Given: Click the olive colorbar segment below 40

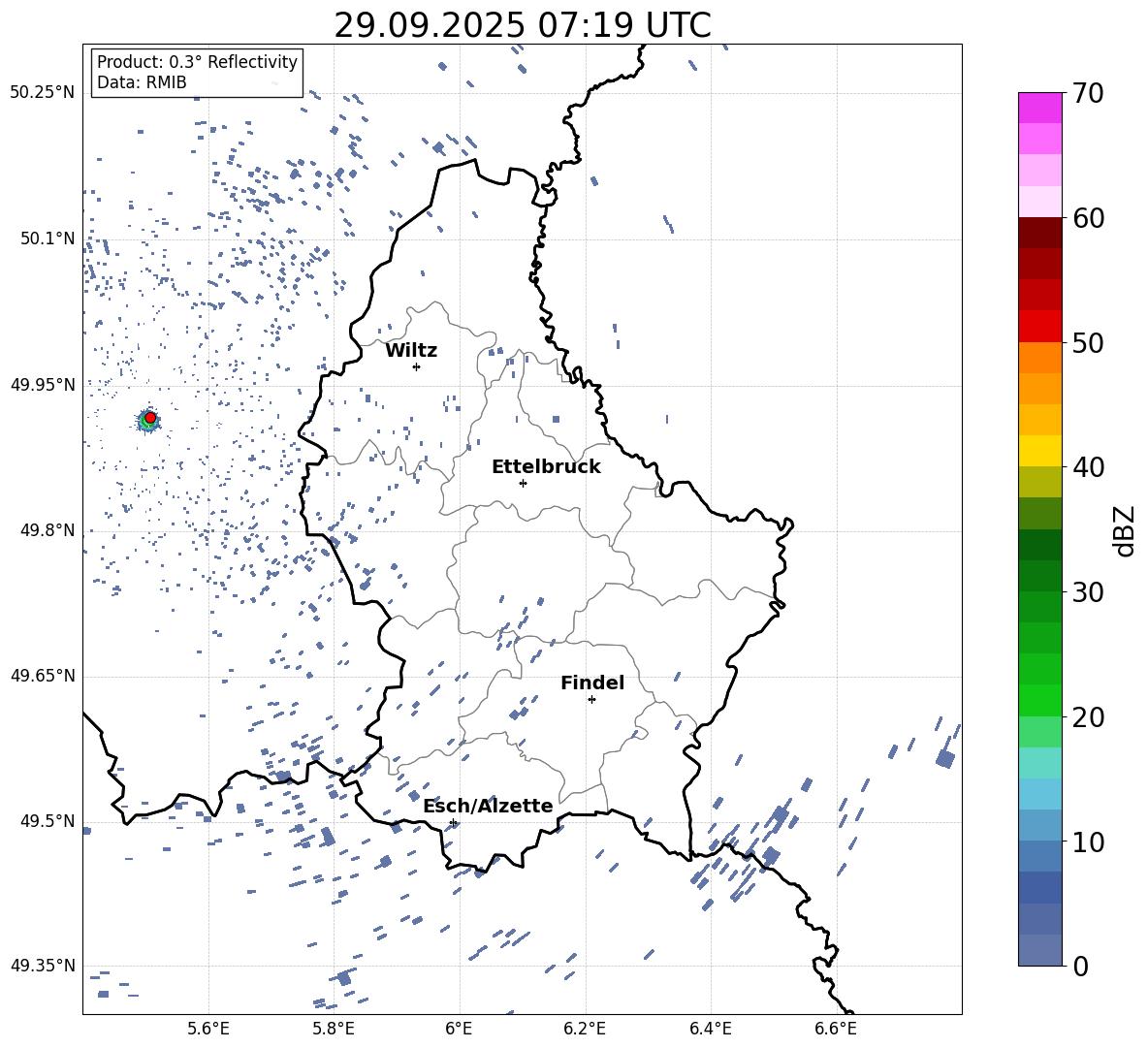Looking at the screenshot, I should 1039,482.
